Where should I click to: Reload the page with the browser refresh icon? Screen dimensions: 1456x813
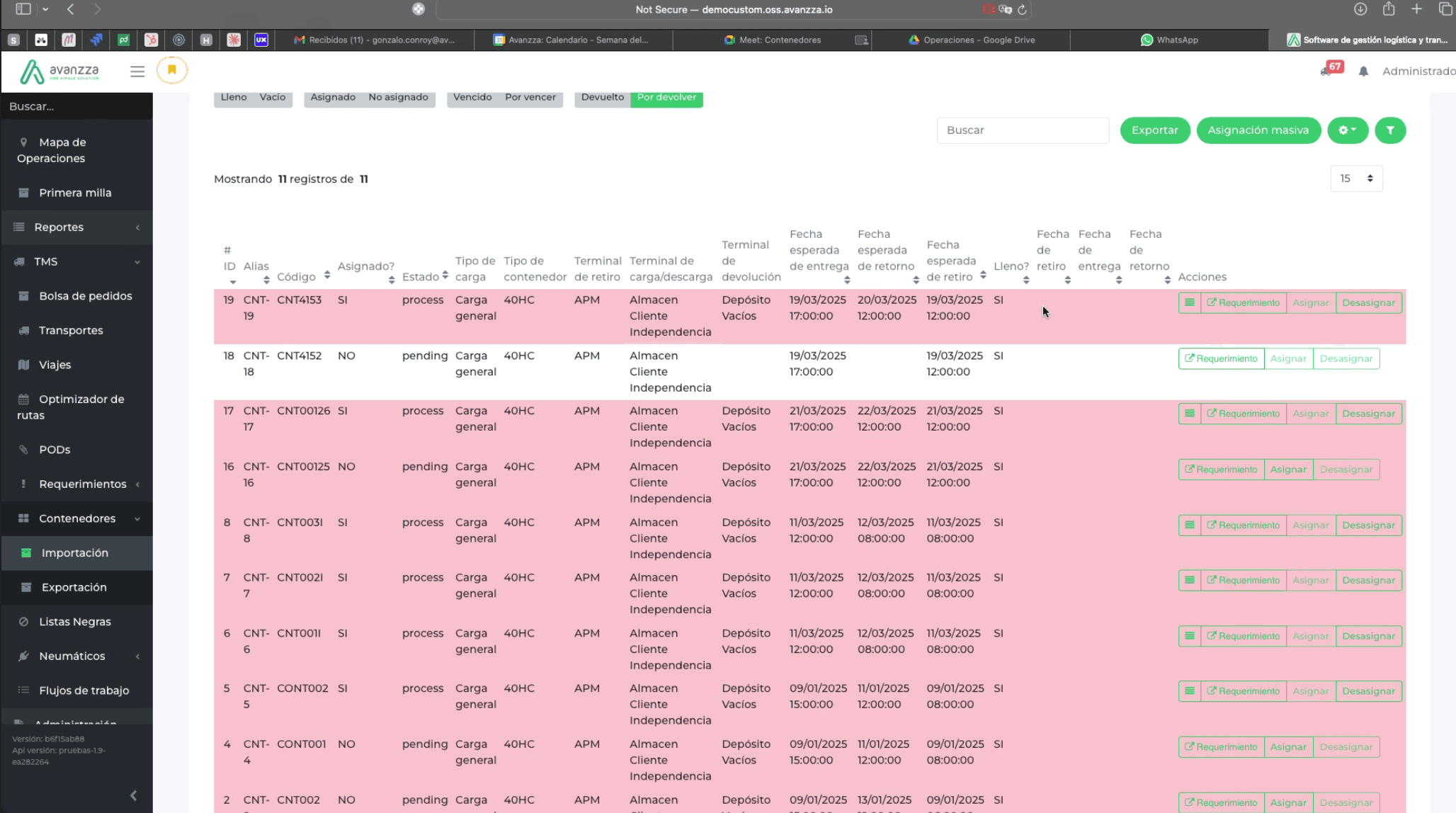pos(1022,10)
